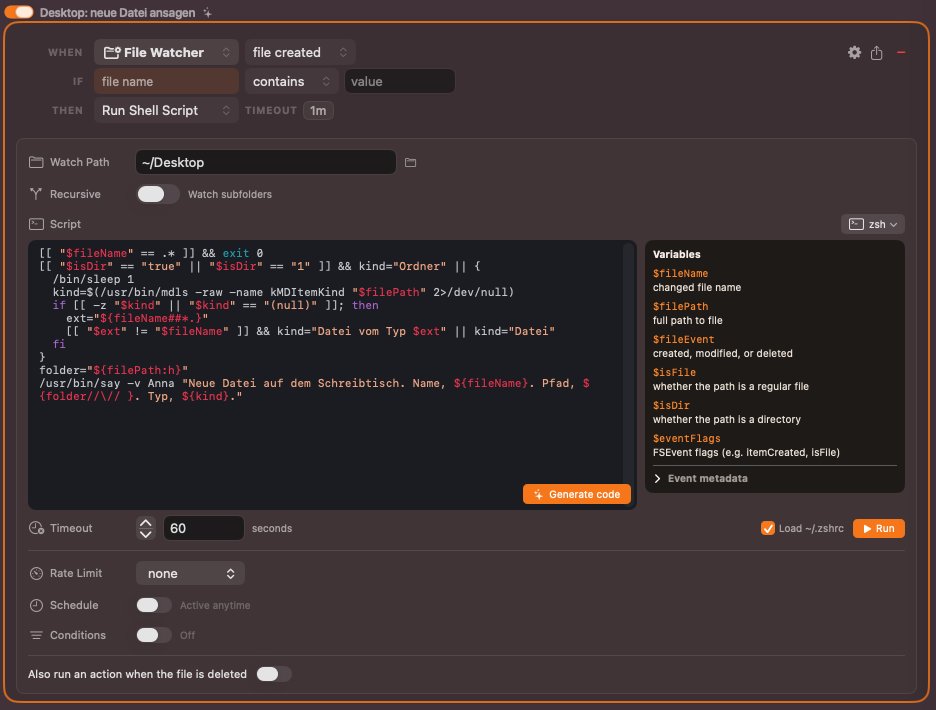Browse for folder using the folder picker icon
936x710 pixels.
(410, 162)
